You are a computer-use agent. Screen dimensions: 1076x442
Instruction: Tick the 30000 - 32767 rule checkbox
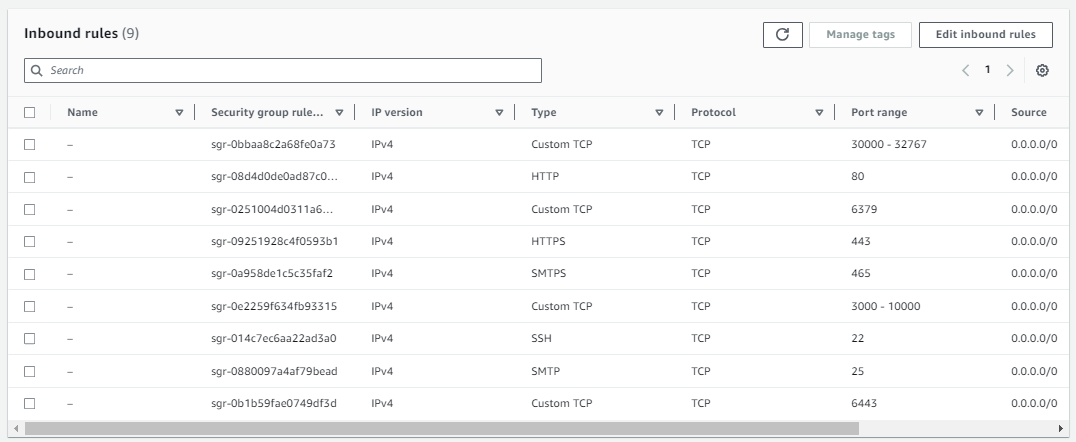point(30,145)
